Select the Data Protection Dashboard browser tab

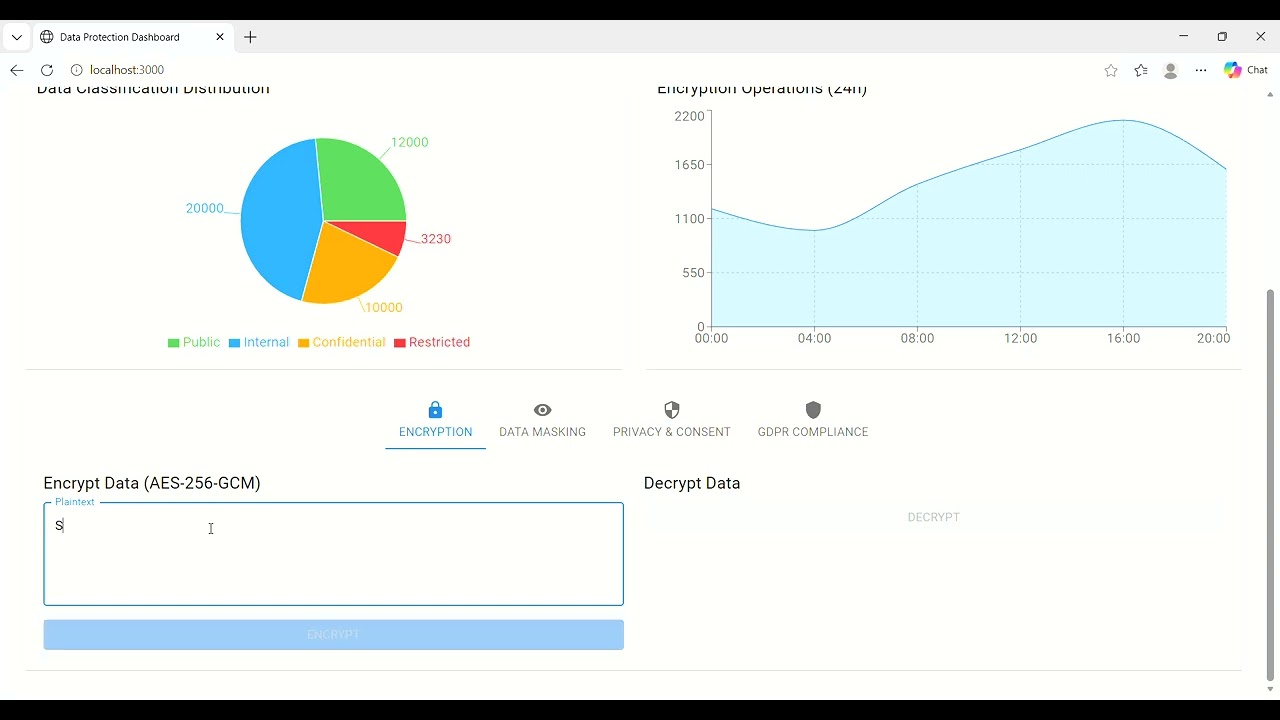tap(132, 37)
